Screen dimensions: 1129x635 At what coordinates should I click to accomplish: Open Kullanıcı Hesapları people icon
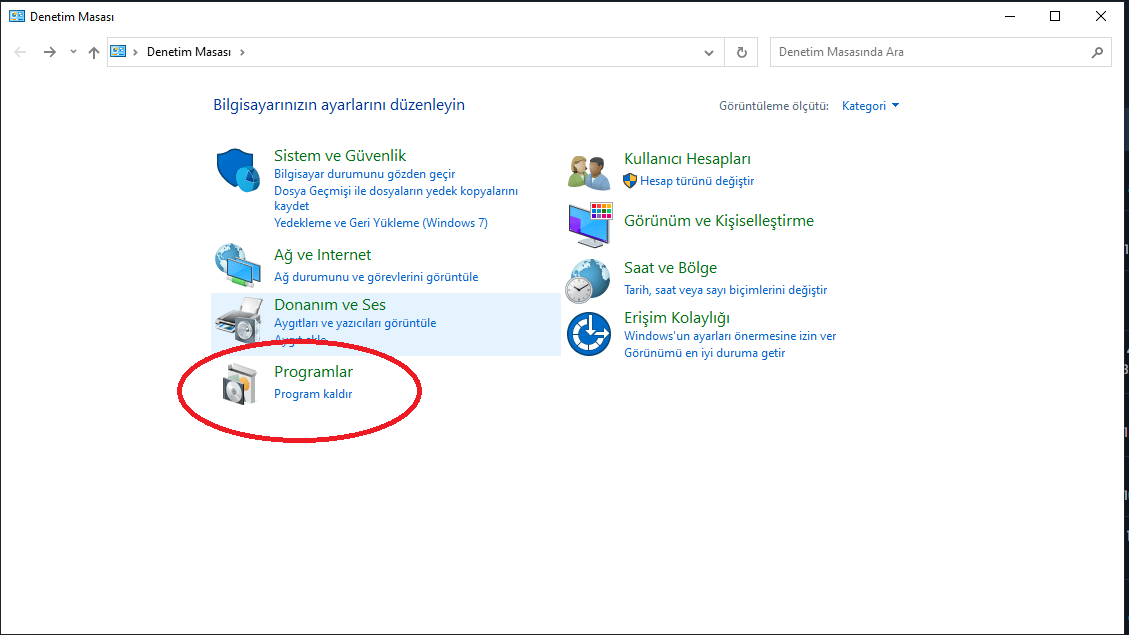tap(589, 172)
